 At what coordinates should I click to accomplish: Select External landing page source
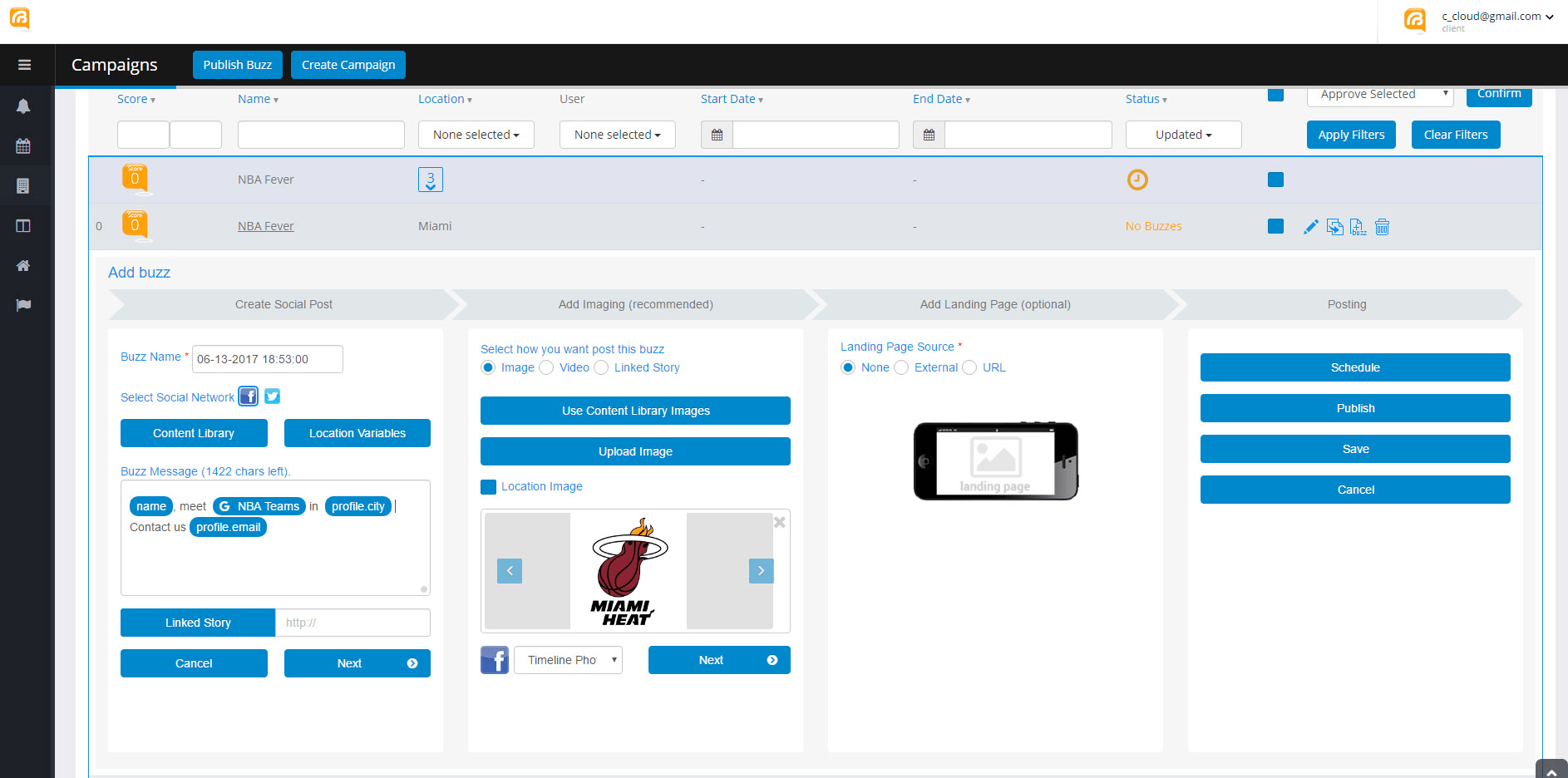point(901,367)
